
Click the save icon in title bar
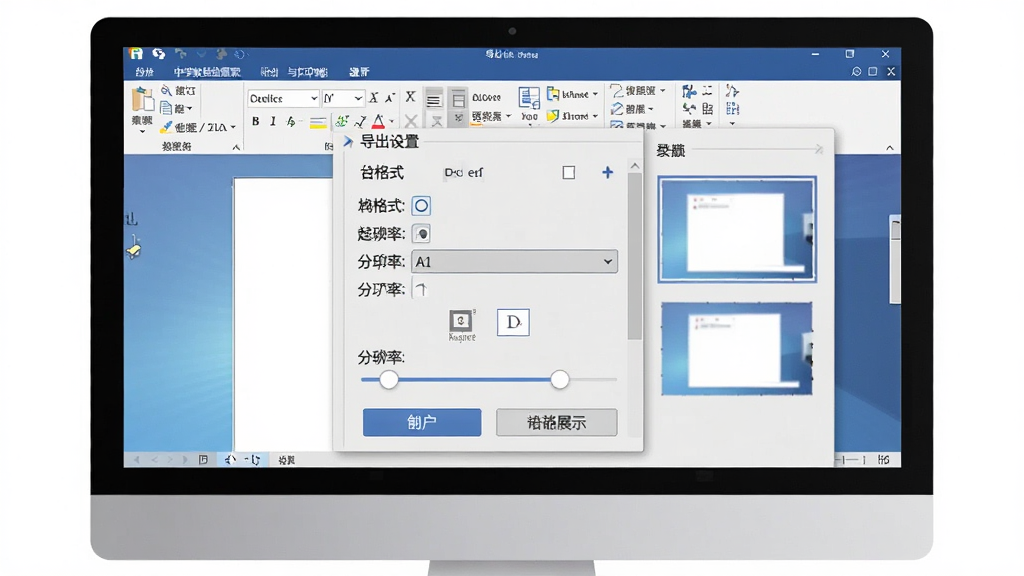click(x=136, y=54)
